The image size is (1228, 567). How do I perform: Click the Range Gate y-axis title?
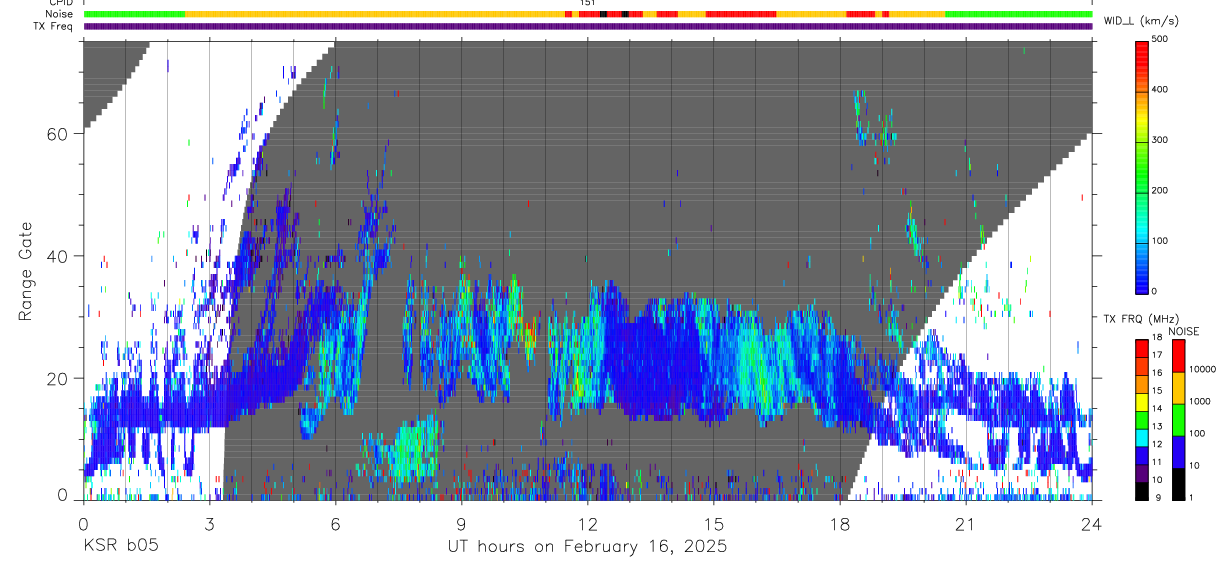coord(28,272)
